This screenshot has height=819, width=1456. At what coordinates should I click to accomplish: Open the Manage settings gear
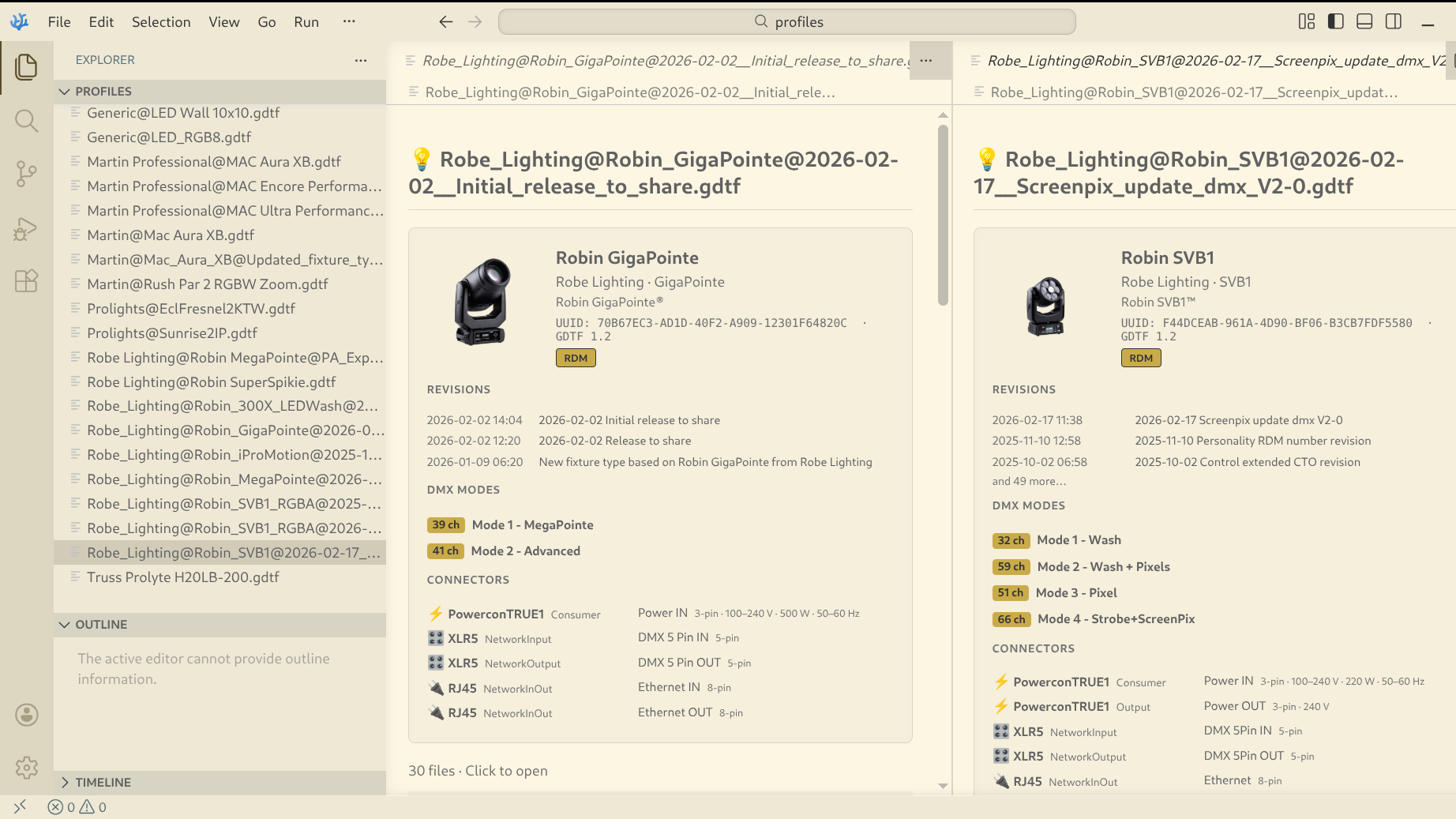(x=26, y=767)
